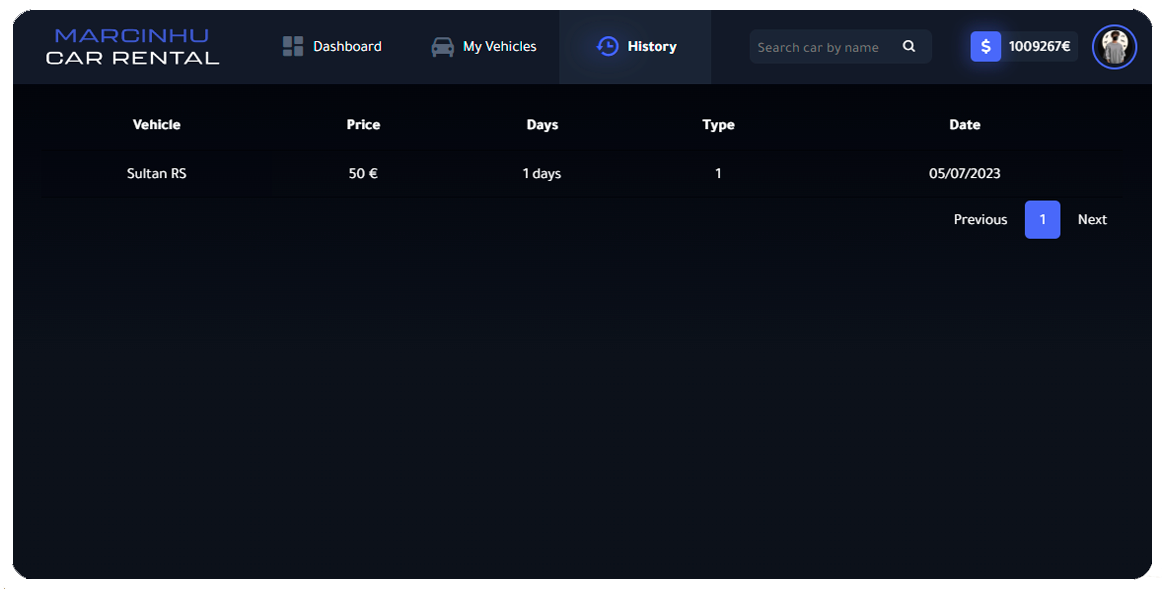Screen dimensions: 1162x589
Task: Select page 1 in pagination
Action: click(1042, 219)
